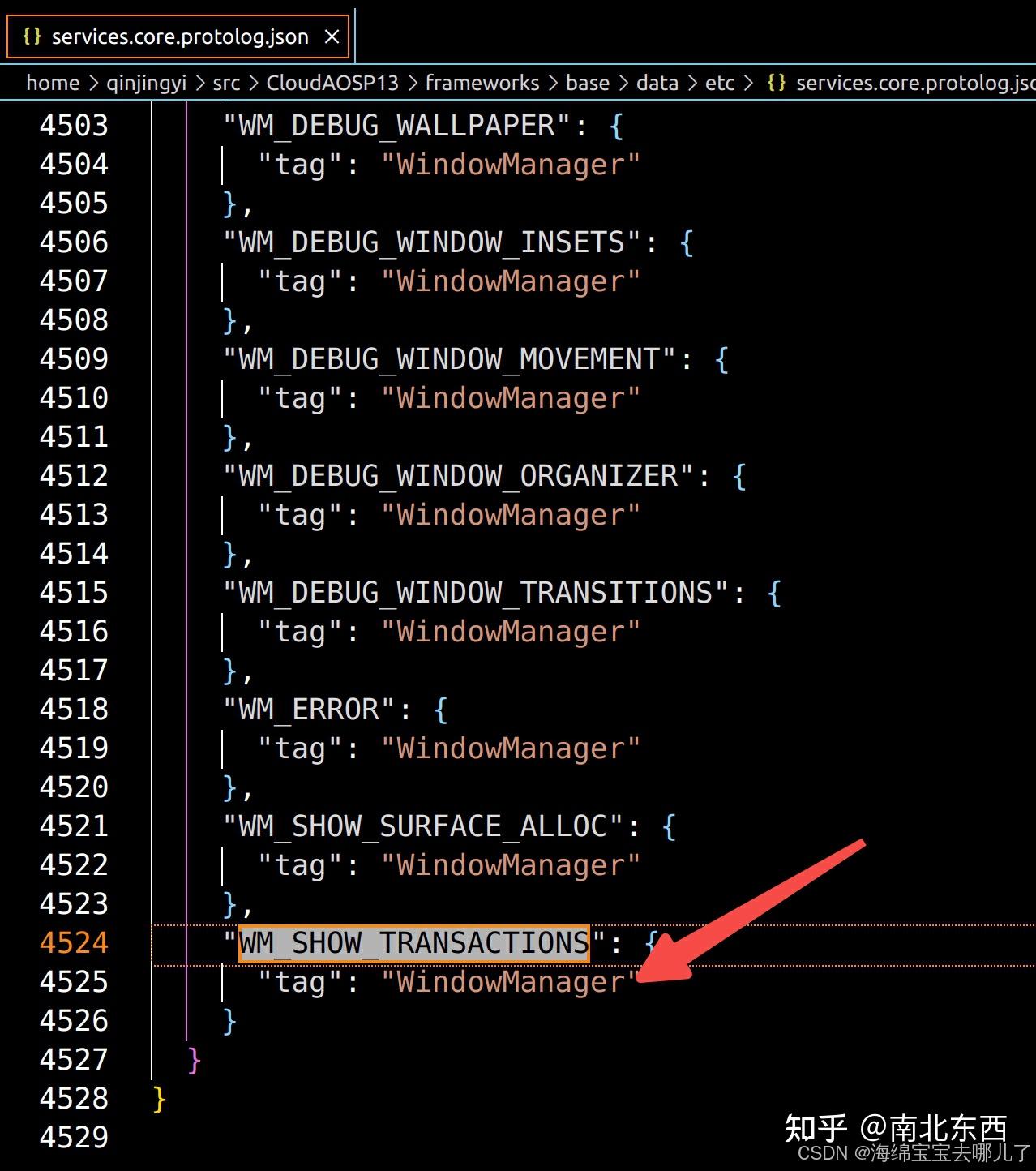
Task: Close the services.core.protolog.json tab
Action: click(x=331, y=36)
